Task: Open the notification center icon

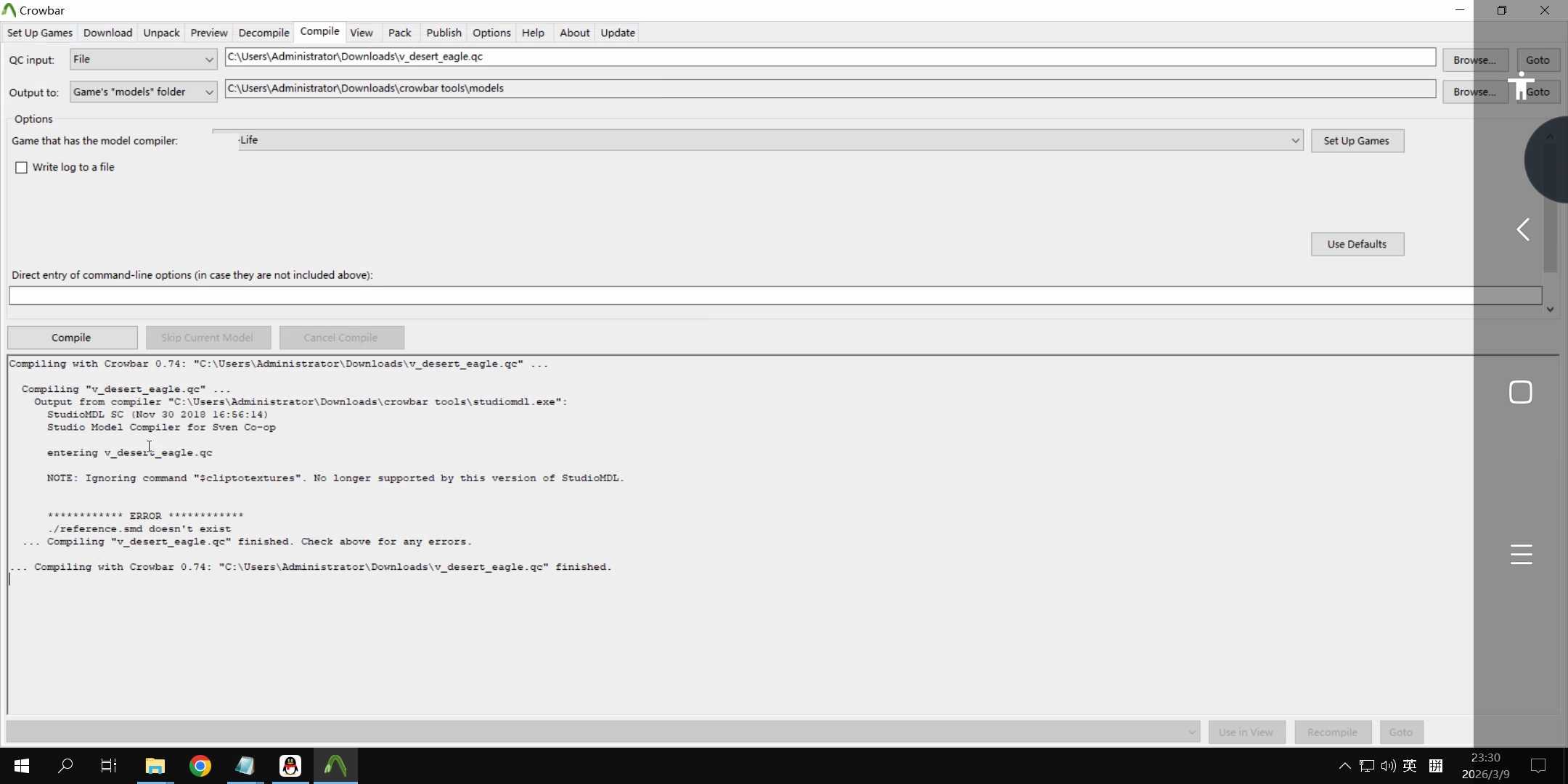Action: pyautogui.click(x=1538, y=766)
